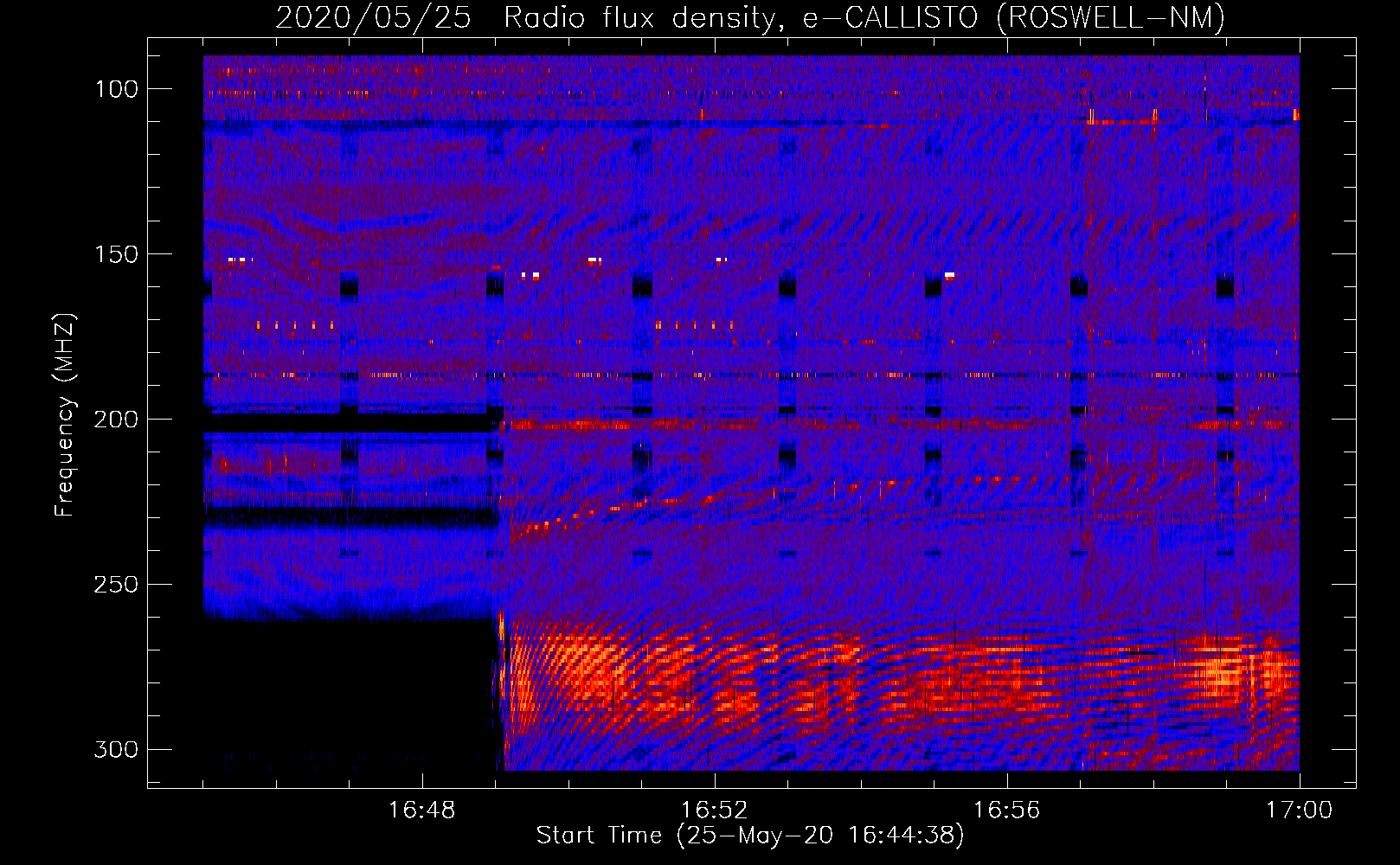Click the '150' frequency tick label

coord(116,254)
